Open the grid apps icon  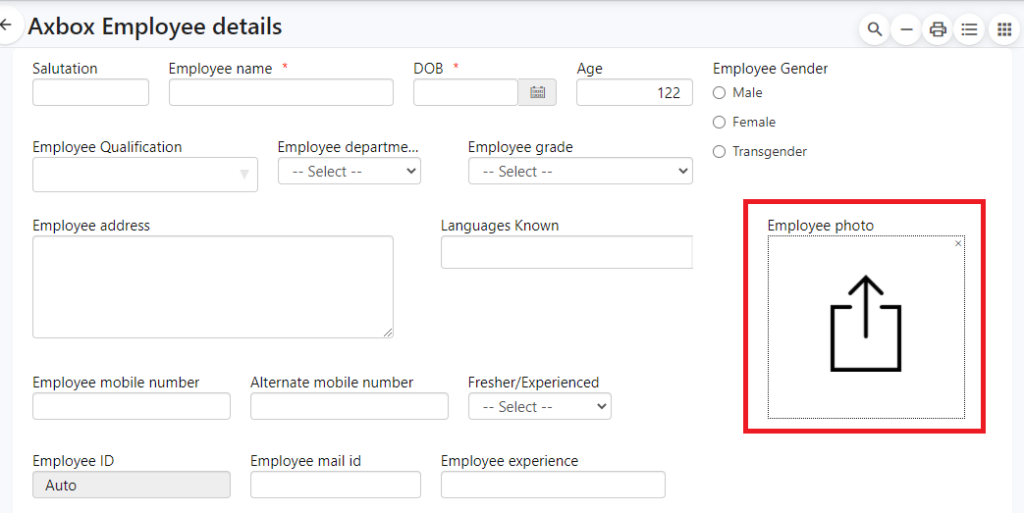[x=1004, y=29]
